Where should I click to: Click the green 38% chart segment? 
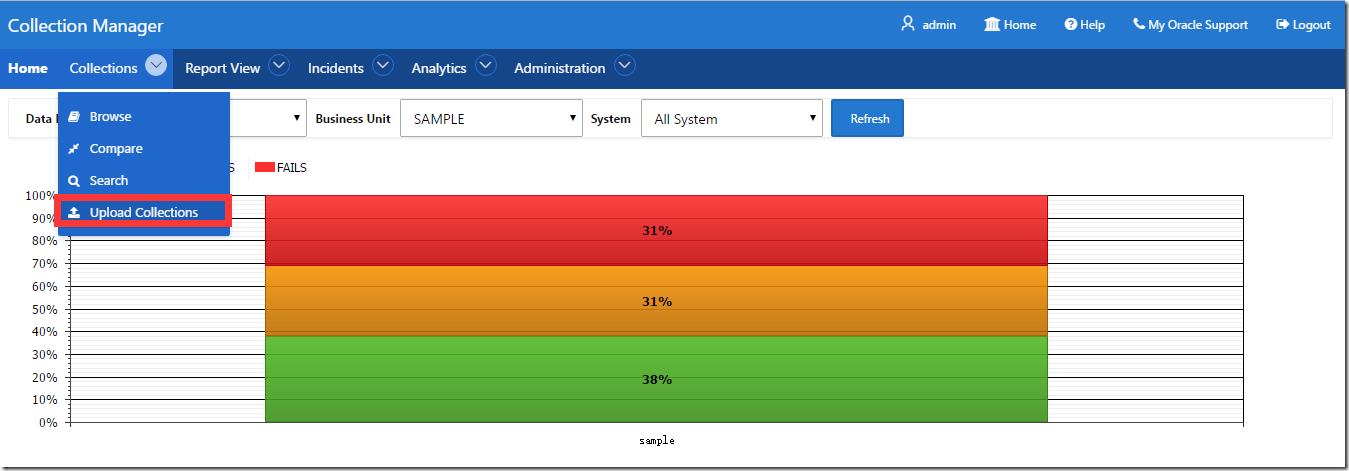(x=656, y=380)
